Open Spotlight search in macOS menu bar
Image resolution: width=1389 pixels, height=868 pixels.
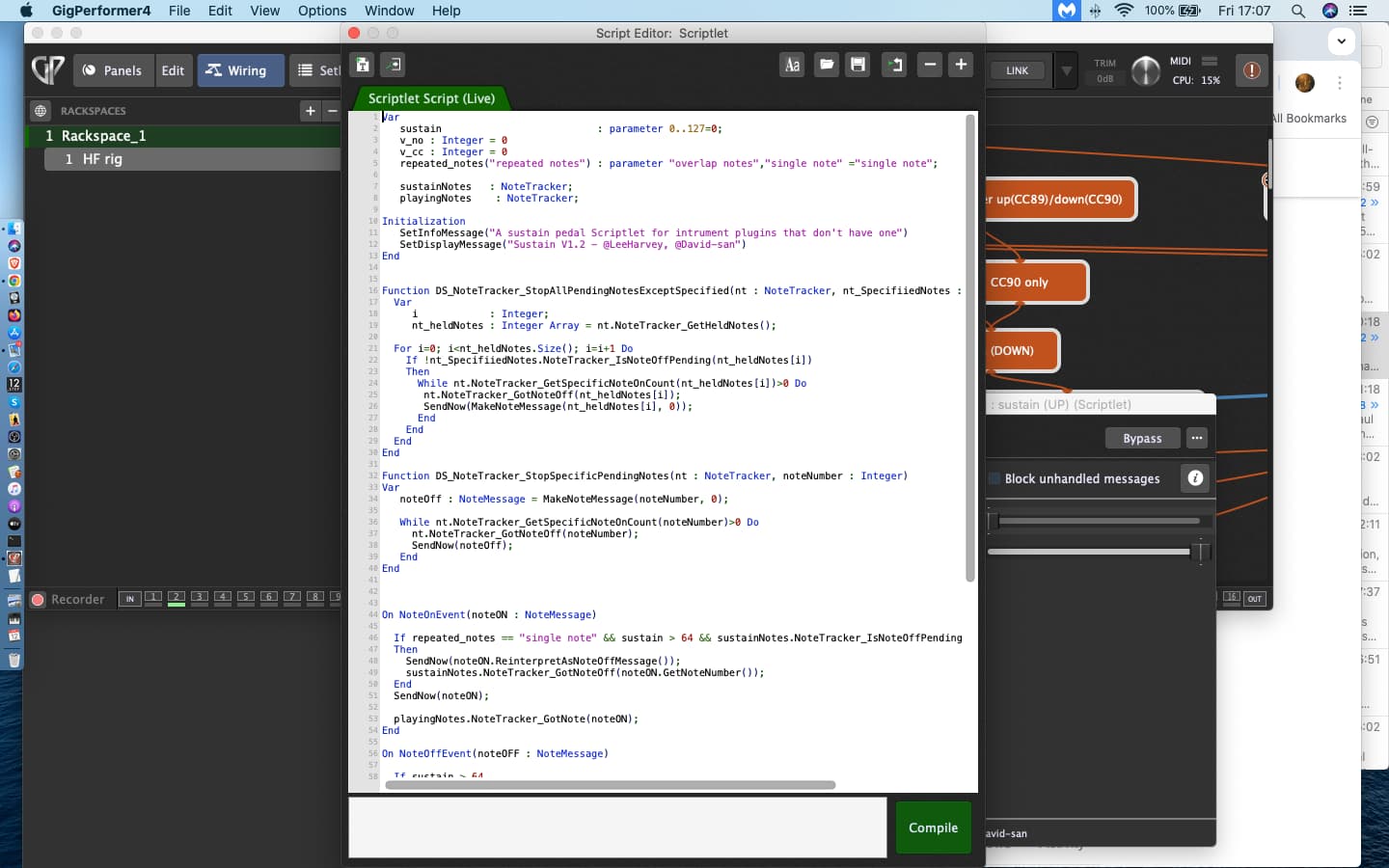pyautogui.click(x=1298, y=11)
